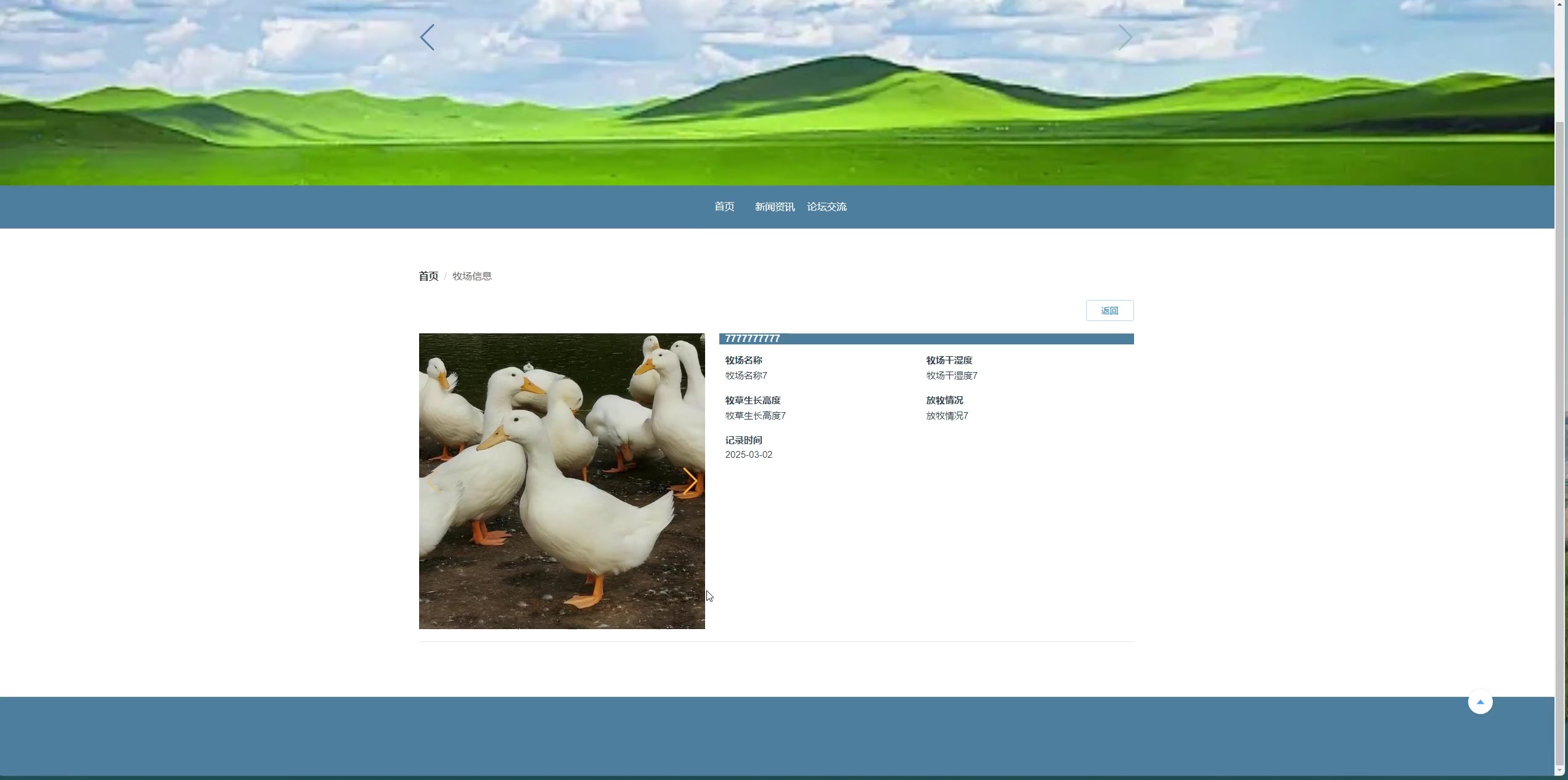Image resolution: width=1568 pixels, height=780 pixels.
Task: Click the 7777777777 title bar
Action: click(926, 339)
